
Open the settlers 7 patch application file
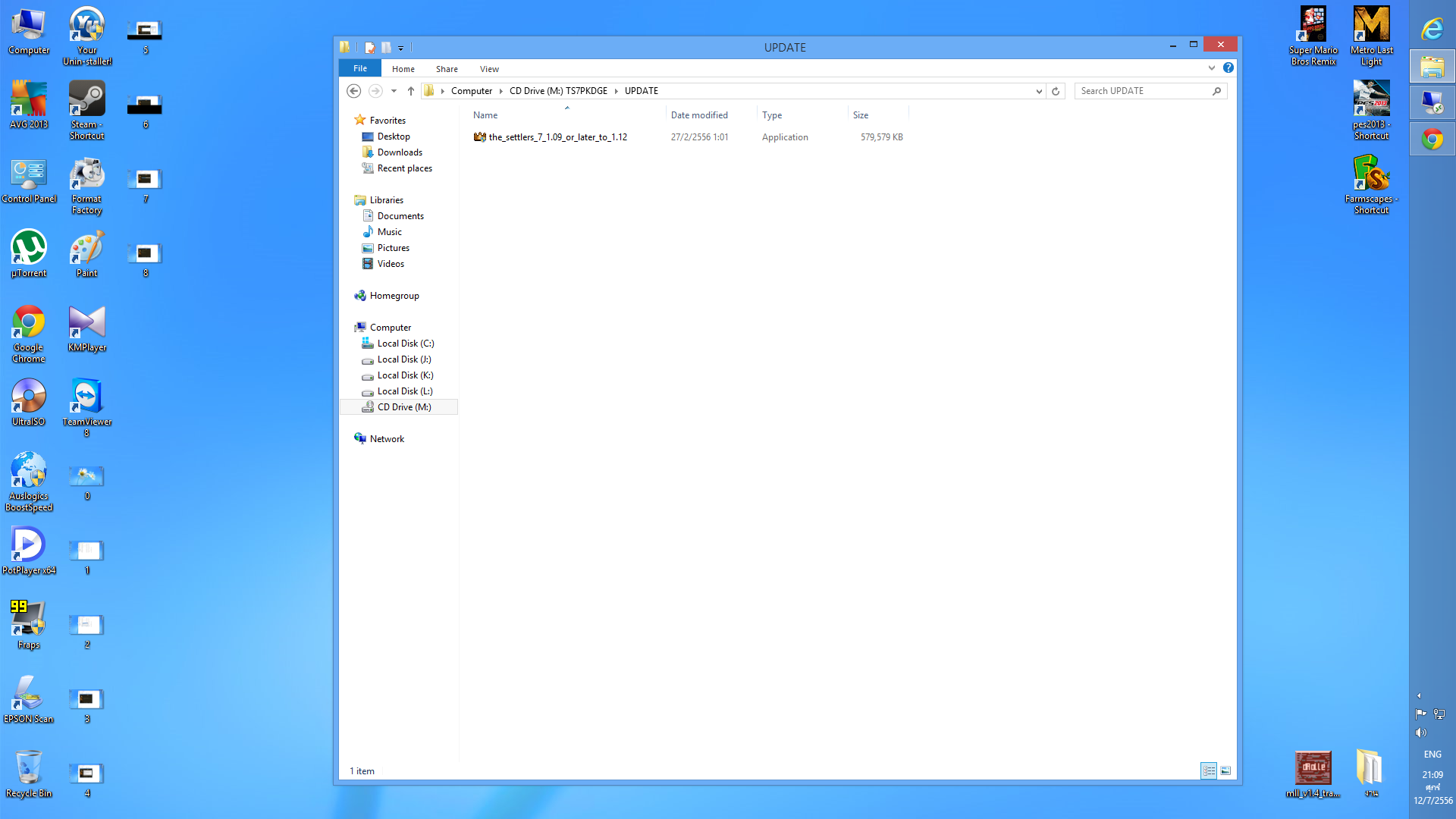point(557,137)
